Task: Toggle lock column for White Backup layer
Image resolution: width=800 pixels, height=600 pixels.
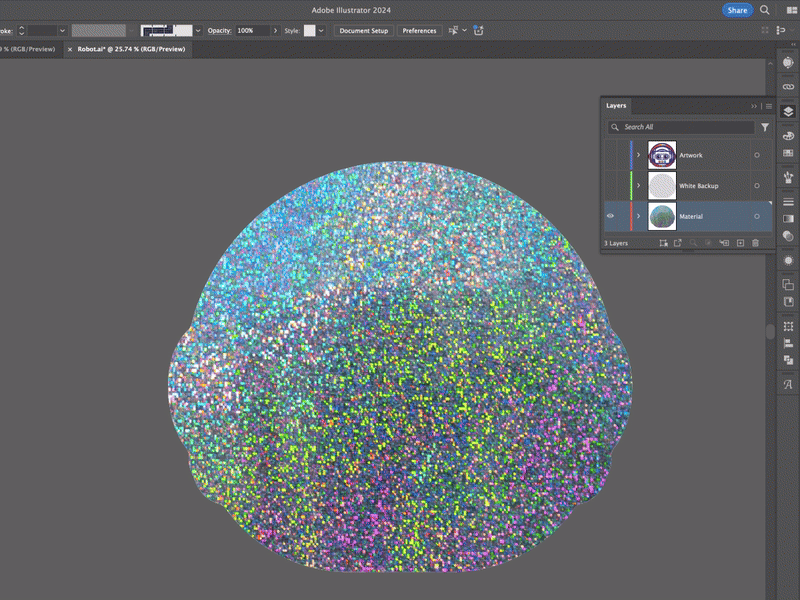Action: (622, 186)
